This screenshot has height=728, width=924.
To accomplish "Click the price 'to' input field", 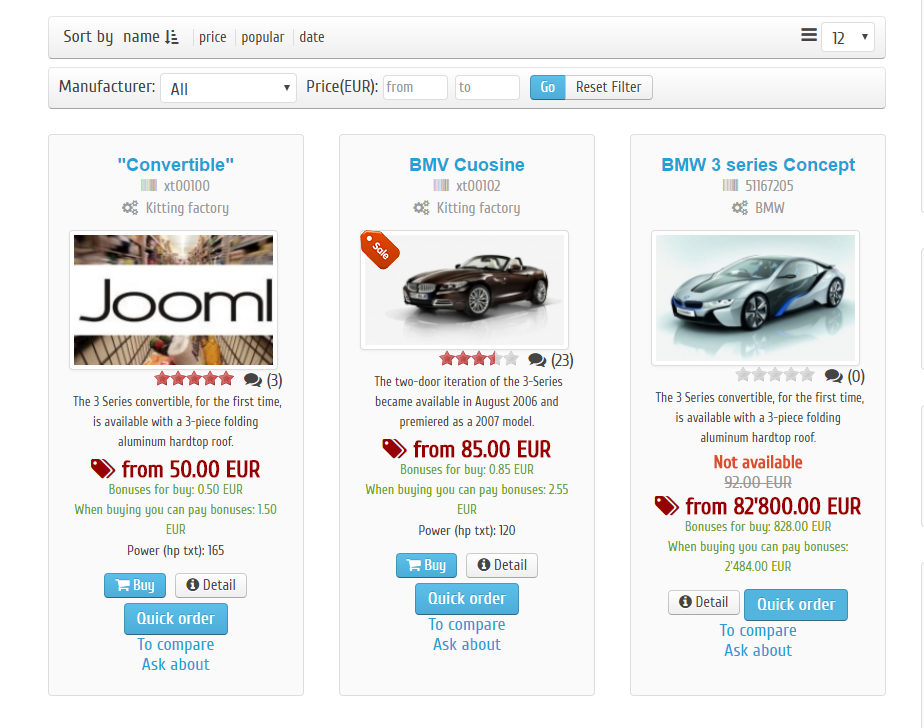I will 487,87.
